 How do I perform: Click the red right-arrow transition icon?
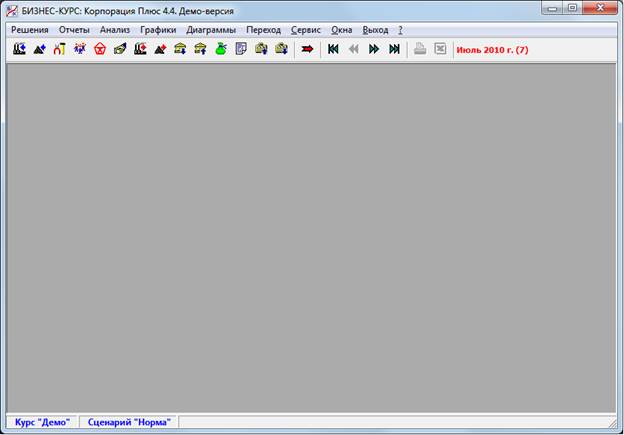tap(307, 49)
